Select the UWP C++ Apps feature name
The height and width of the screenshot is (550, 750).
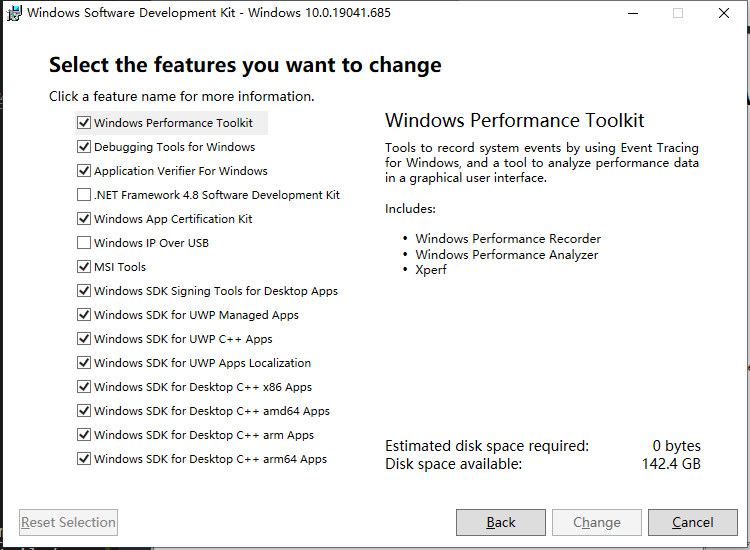(183, 339)
